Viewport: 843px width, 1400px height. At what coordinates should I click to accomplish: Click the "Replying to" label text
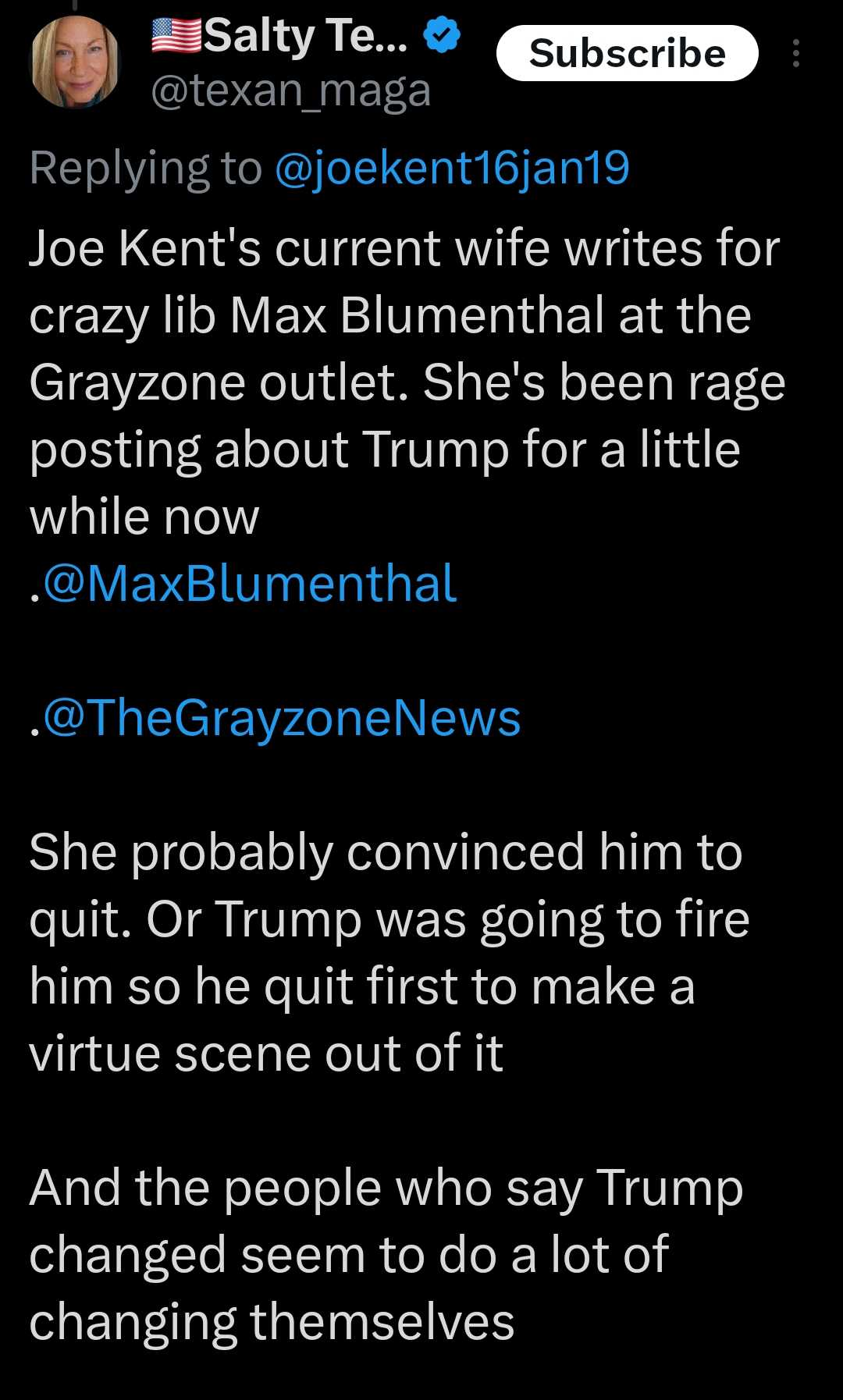tap(145, 168)
